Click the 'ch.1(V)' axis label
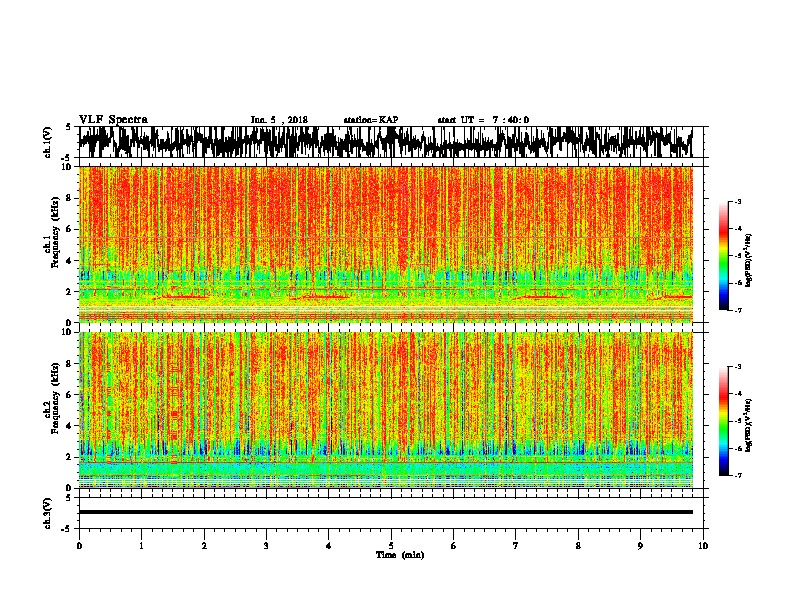This screenshot has height=612, width=792. [48, 142]
